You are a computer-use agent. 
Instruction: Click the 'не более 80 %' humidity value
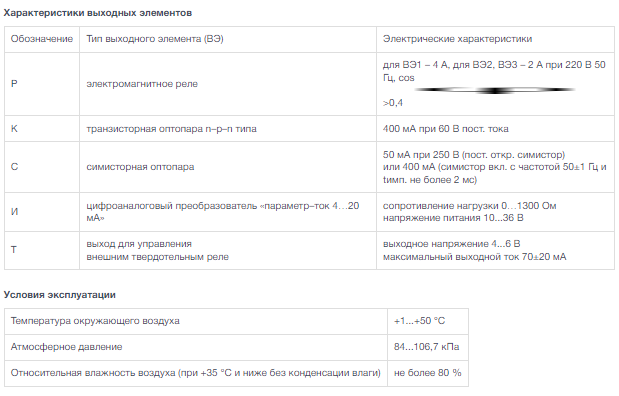428,373
